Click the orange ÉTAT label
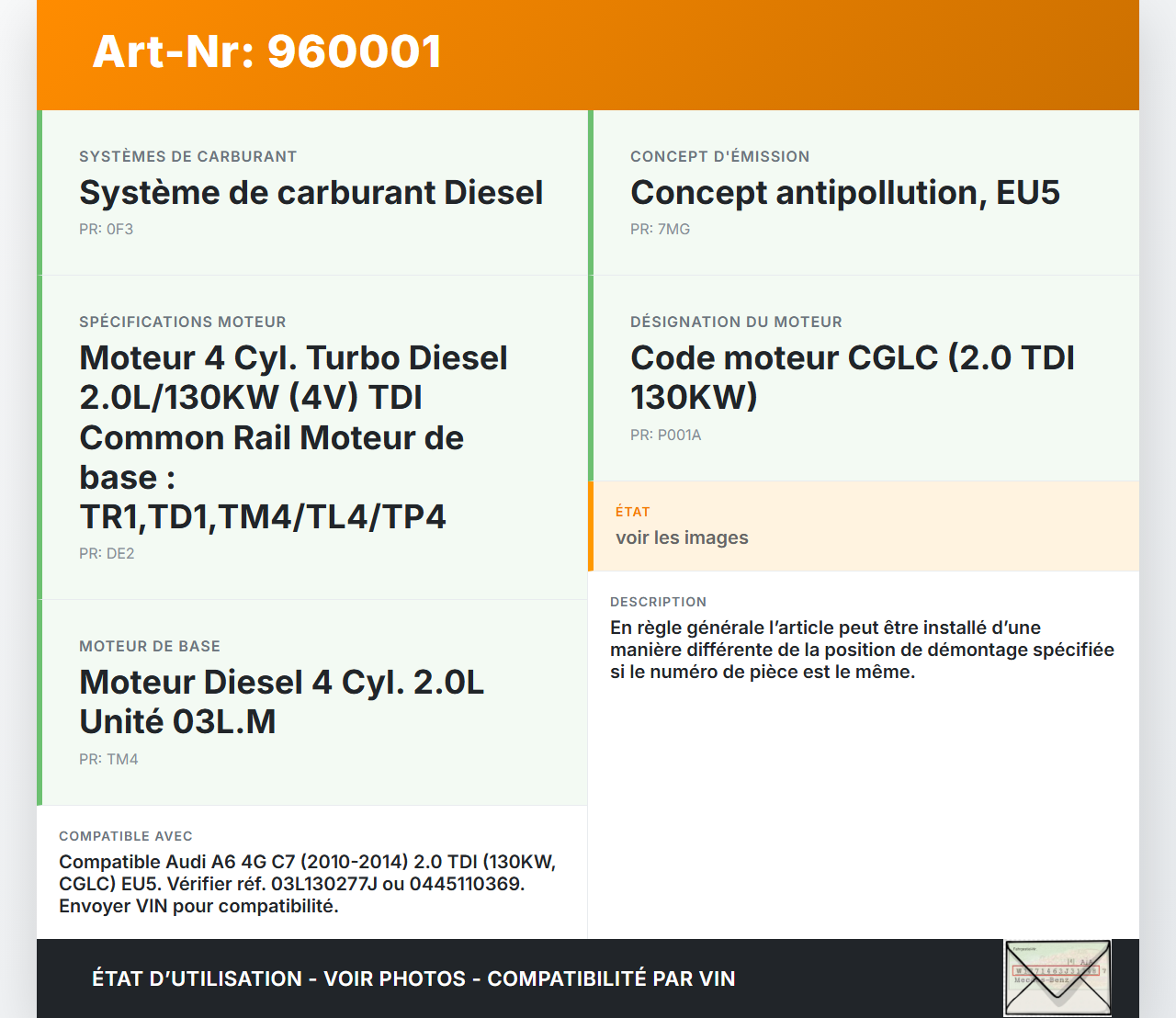 pos(632,512)
